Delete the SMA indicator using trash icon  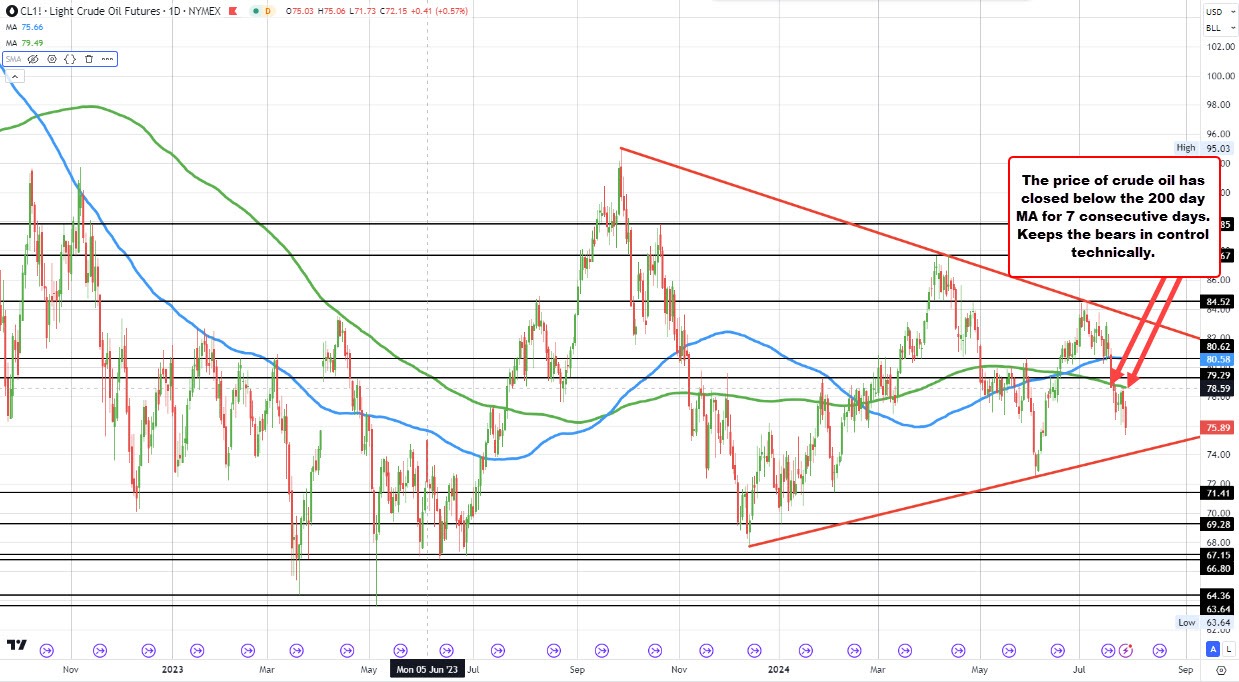click(x=87, y=59)
